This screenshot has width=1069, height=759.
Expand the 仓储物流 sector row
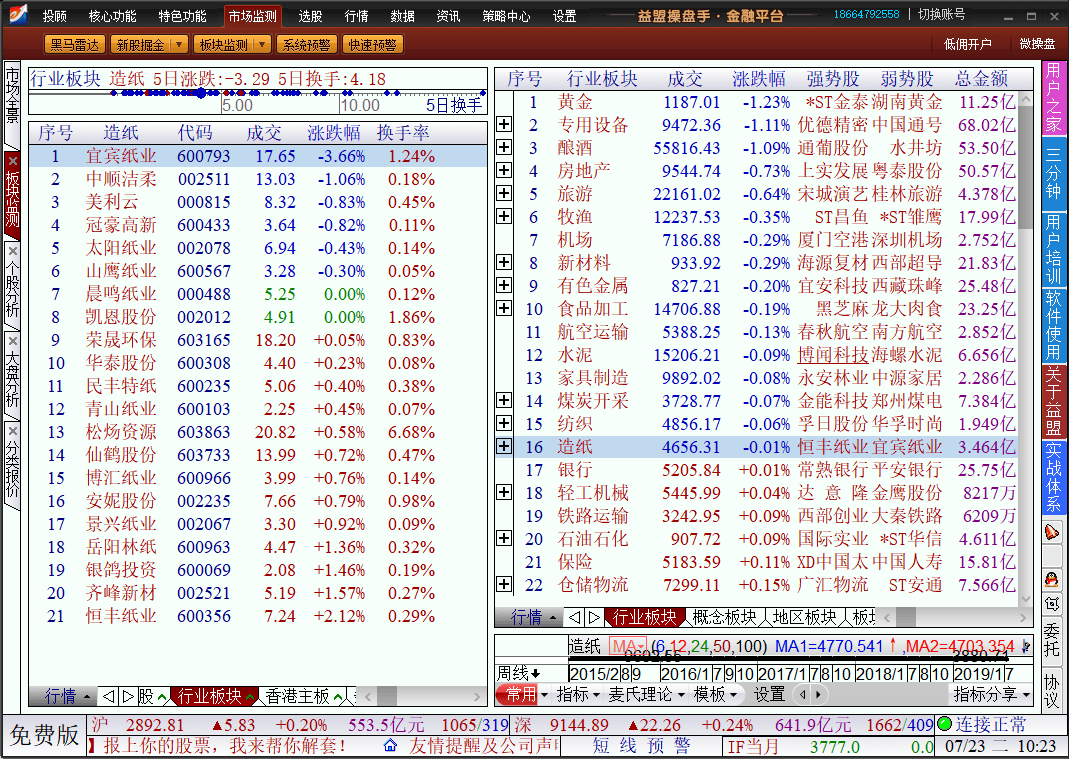(504, 584)
